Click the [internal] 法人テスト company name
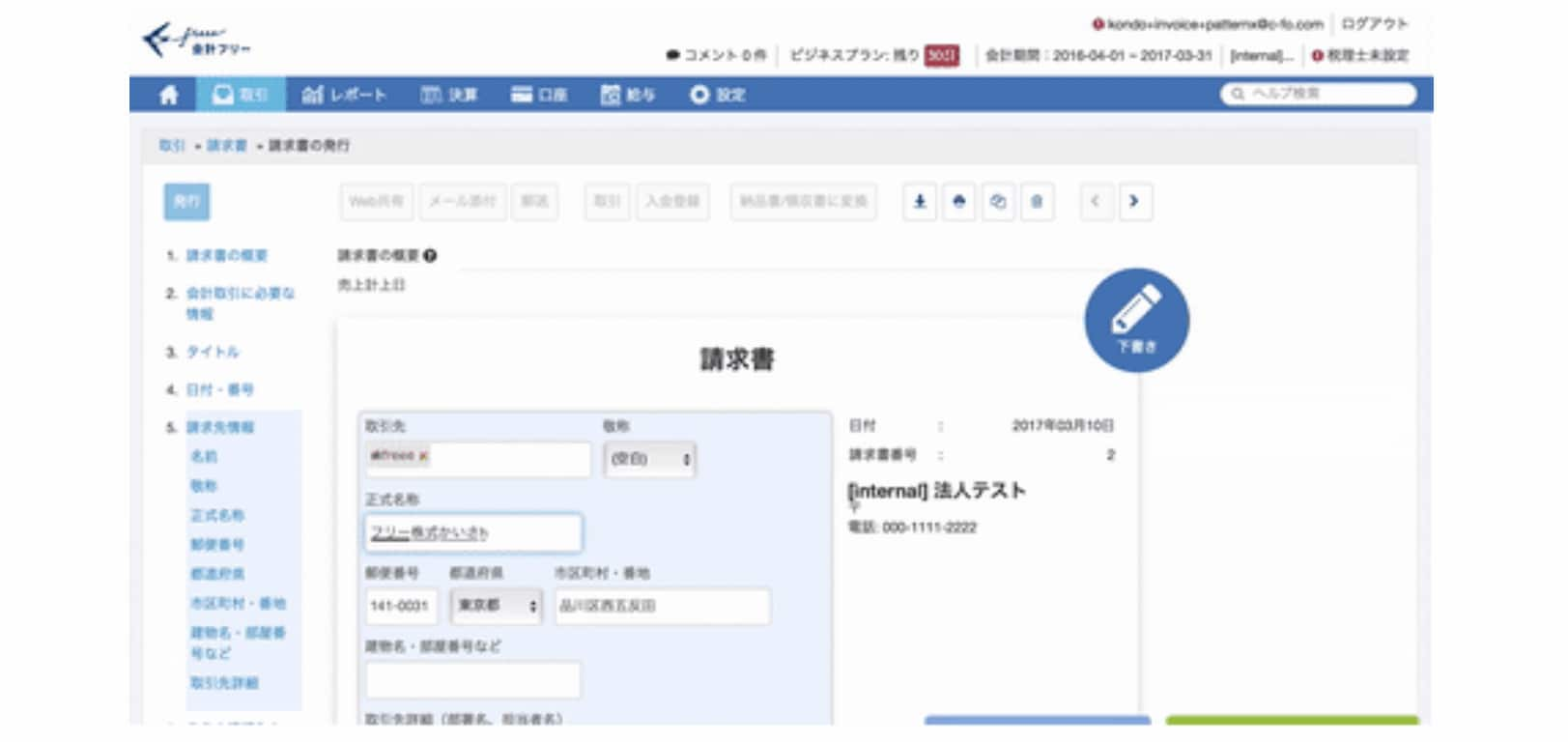Image resolution: width=1568 pixels, height=742 pixels. click(x=936, y=491)
